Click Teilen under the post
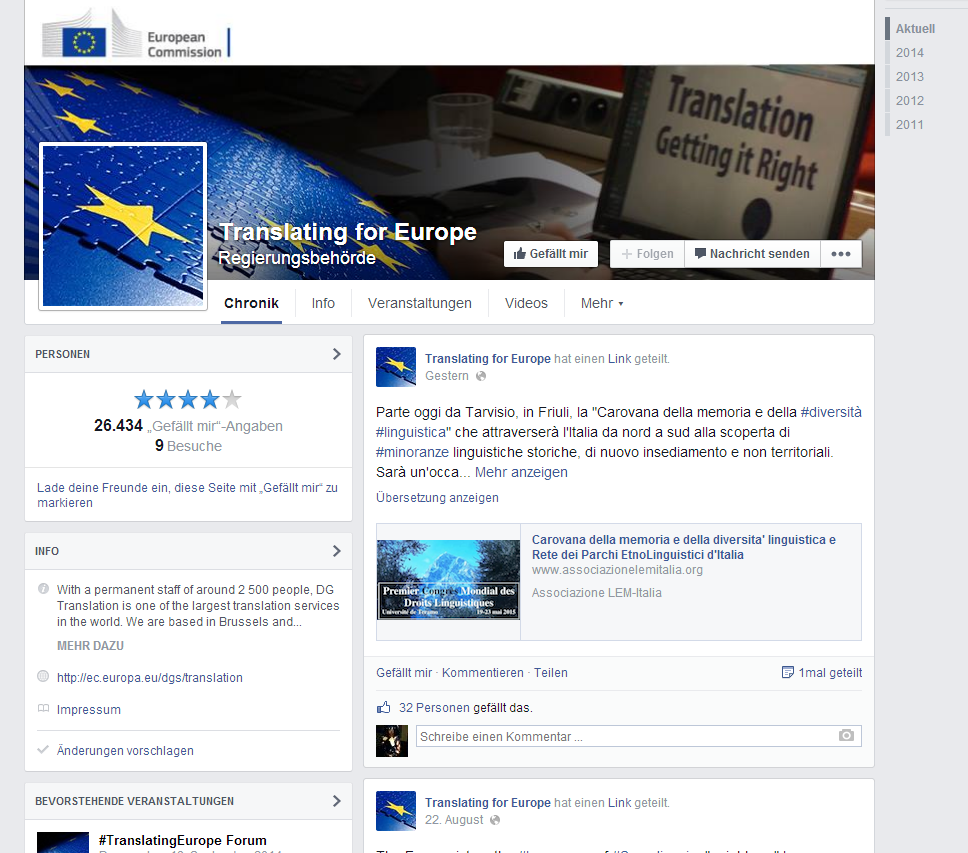This screenshot has width=968, height=853. point(551,673)
